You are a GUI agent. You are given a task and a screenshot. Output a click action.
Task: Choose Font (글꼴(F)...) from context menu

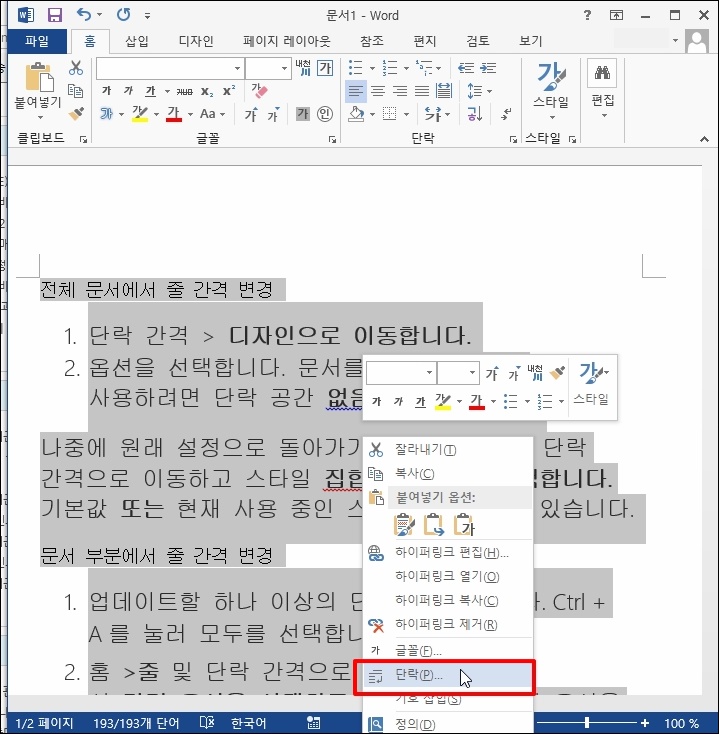click(448, 651)
